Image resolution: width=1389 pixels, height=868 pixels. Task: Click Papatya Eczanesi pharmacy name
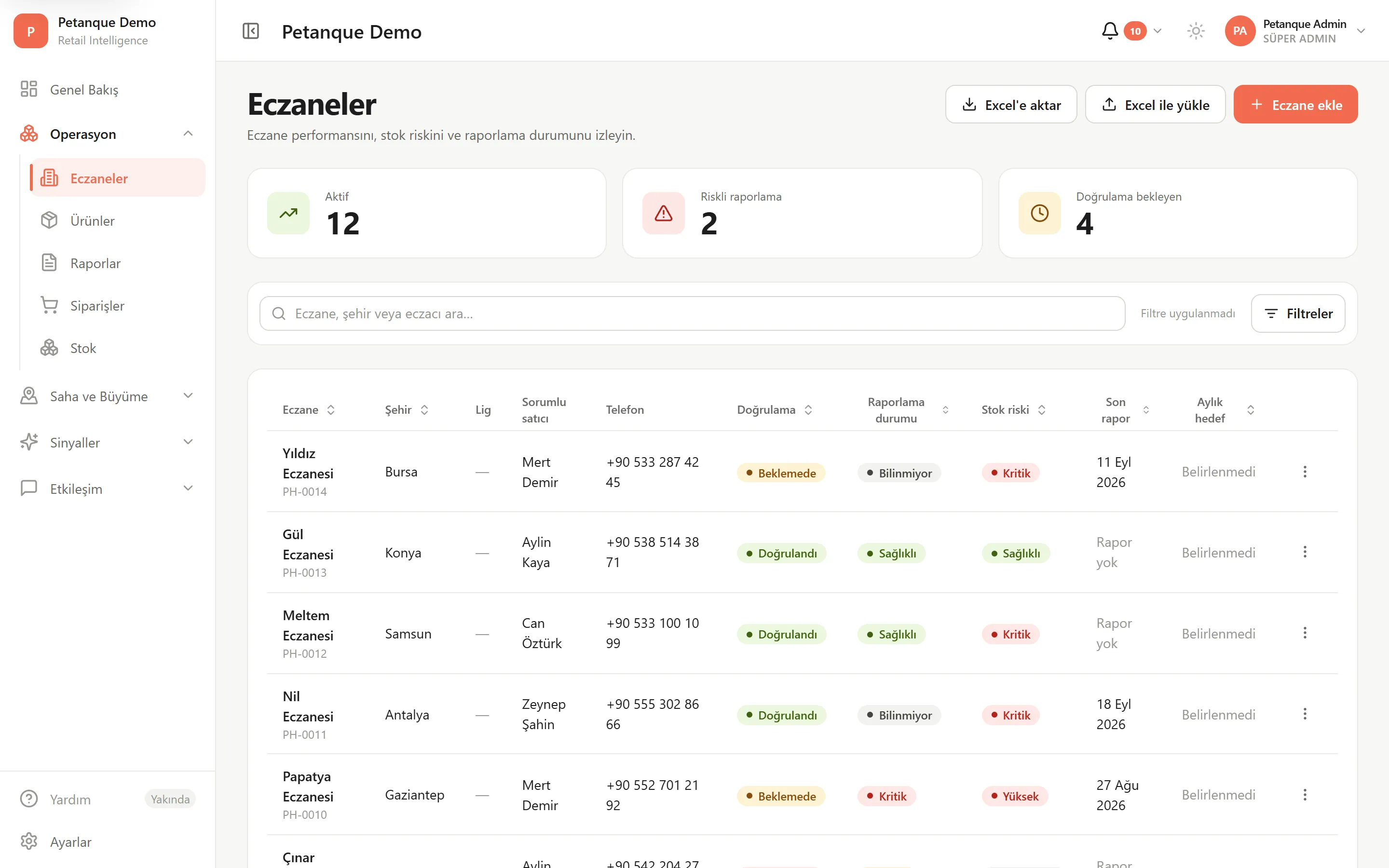tap(308, 787)
